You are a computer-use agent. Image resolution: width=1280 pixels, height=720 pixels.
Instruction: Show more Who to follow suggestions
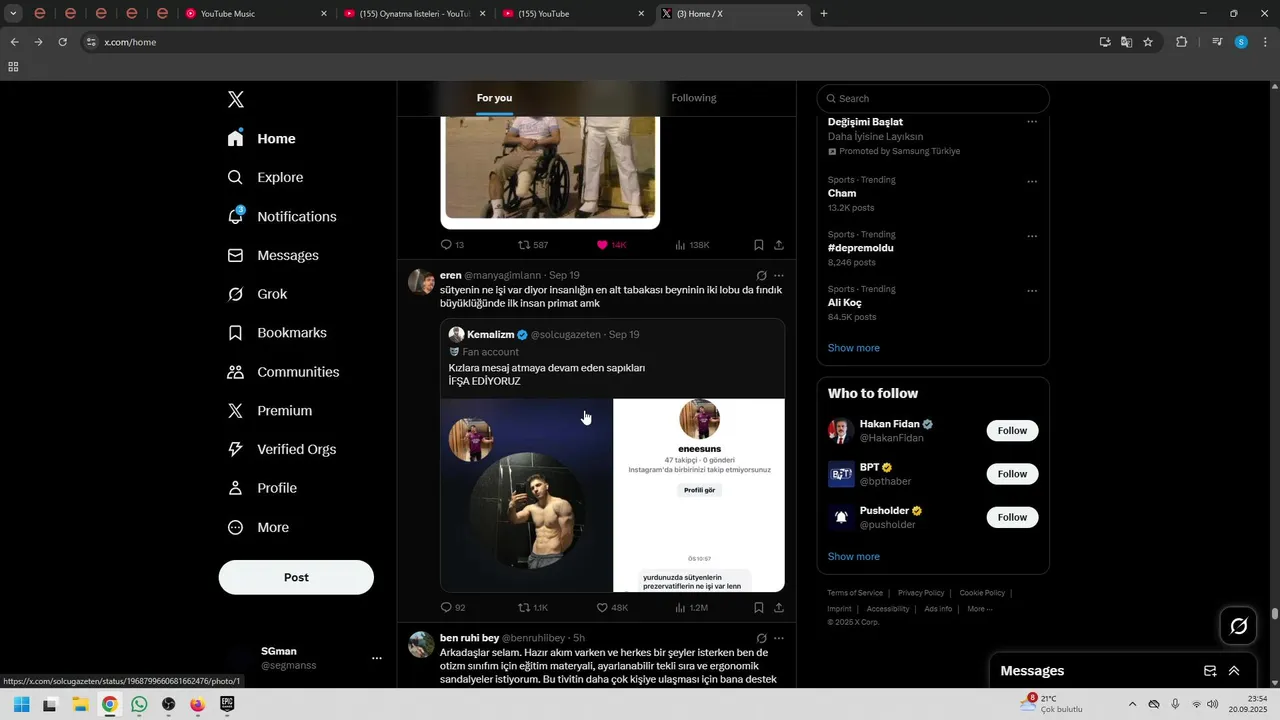coord(853,557)
